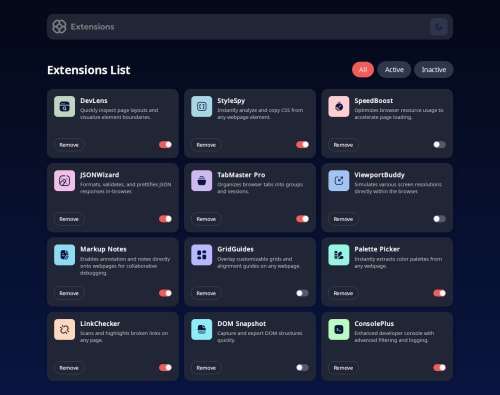
Task: Click the JSONWizard extension icon
Action: (65, 181)
